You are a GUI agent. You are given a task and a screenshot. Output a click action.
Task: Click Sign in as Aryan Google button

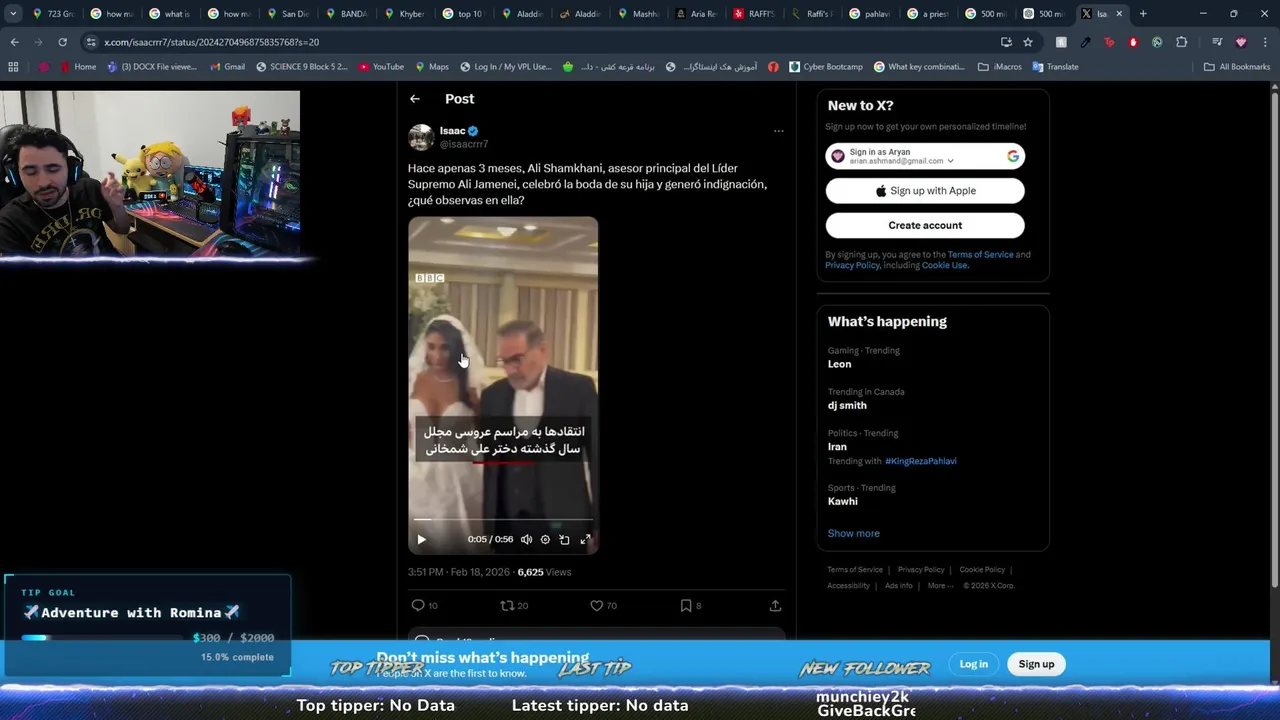coord(925,156)
